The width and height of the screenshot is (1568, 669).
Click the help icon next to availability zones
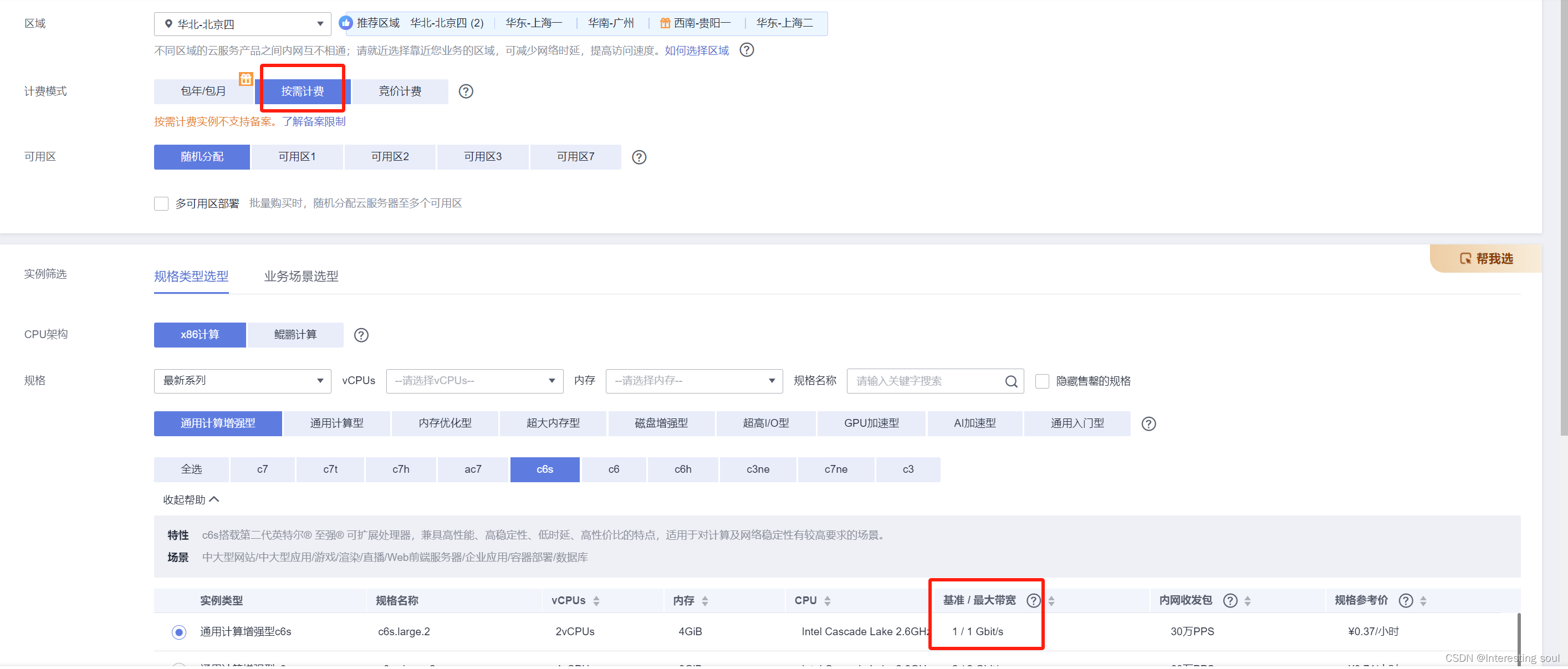[639, 157]
